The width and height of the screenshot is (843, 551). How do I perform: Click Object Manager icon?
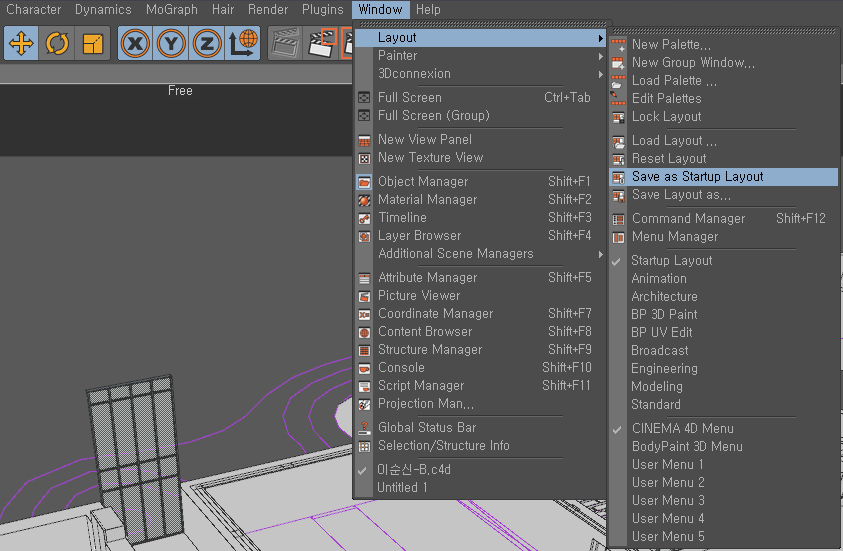364,182
